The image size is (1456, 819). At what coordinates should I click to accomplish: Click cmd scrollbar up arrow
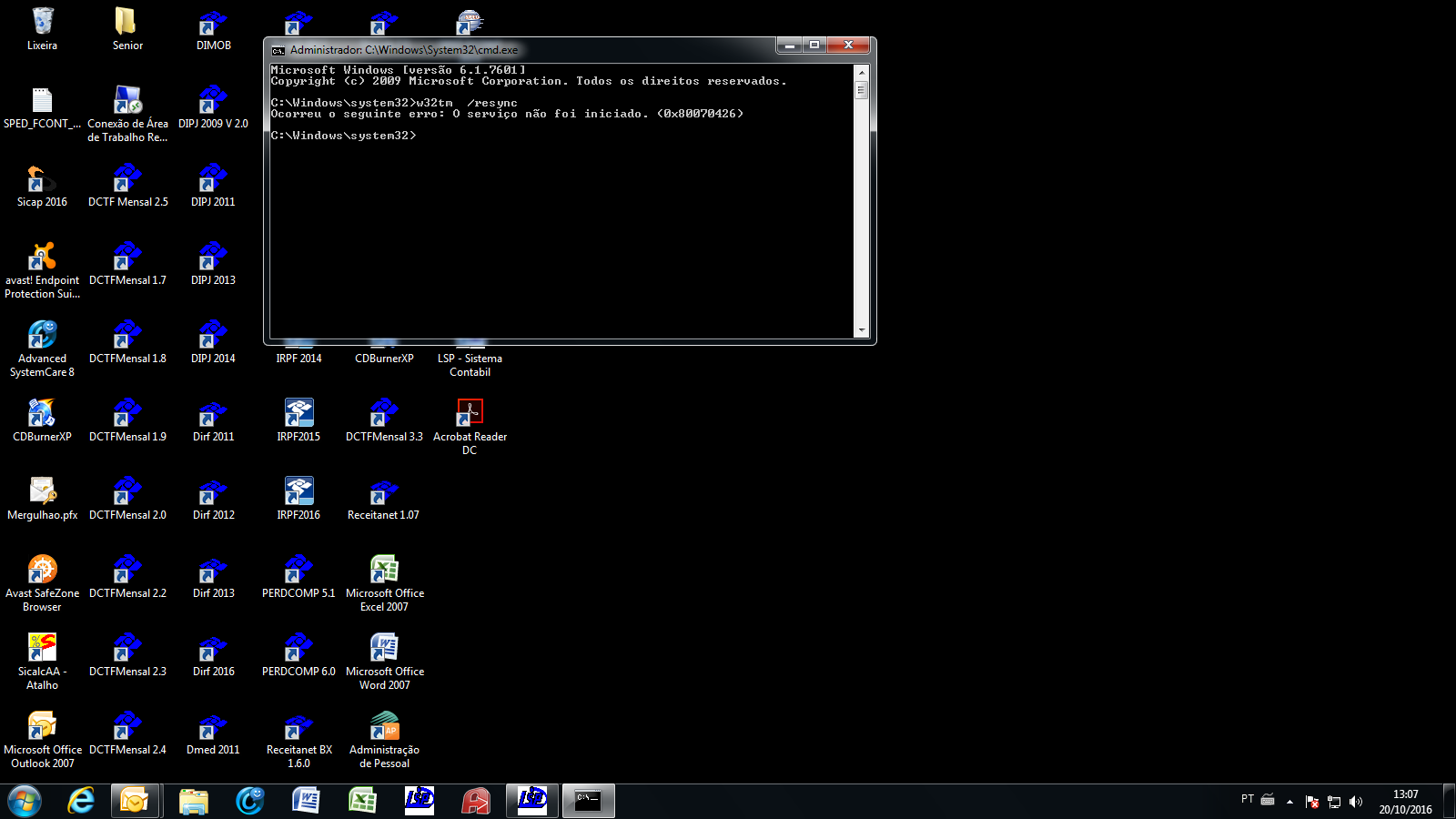point(861,72)
